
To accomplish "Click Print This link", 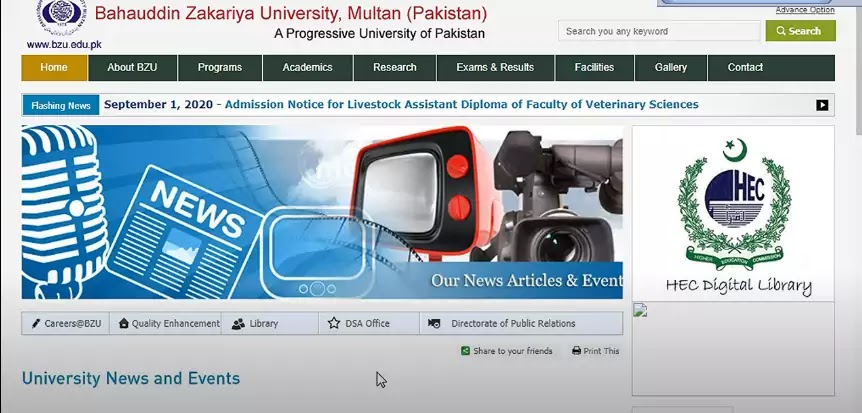I will pyautogui.click(x=601, y=351).
